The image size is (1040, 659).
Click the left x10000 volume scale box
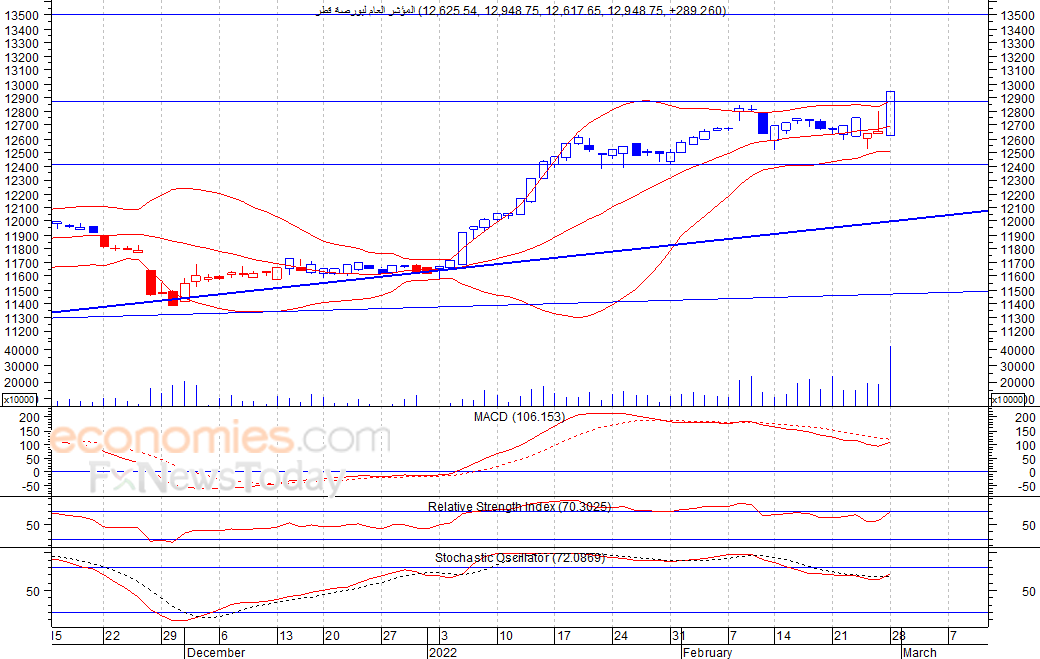(20, 400)
